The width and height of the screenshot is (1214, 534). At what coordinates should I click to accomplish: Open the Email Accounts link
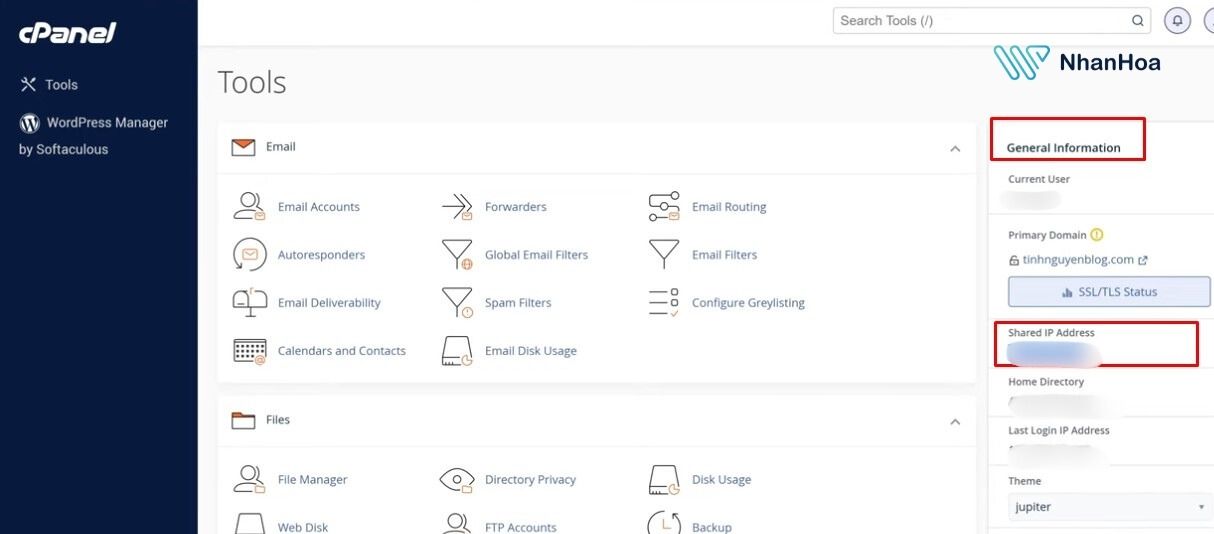pyautogui.click(x=319, y=207)
